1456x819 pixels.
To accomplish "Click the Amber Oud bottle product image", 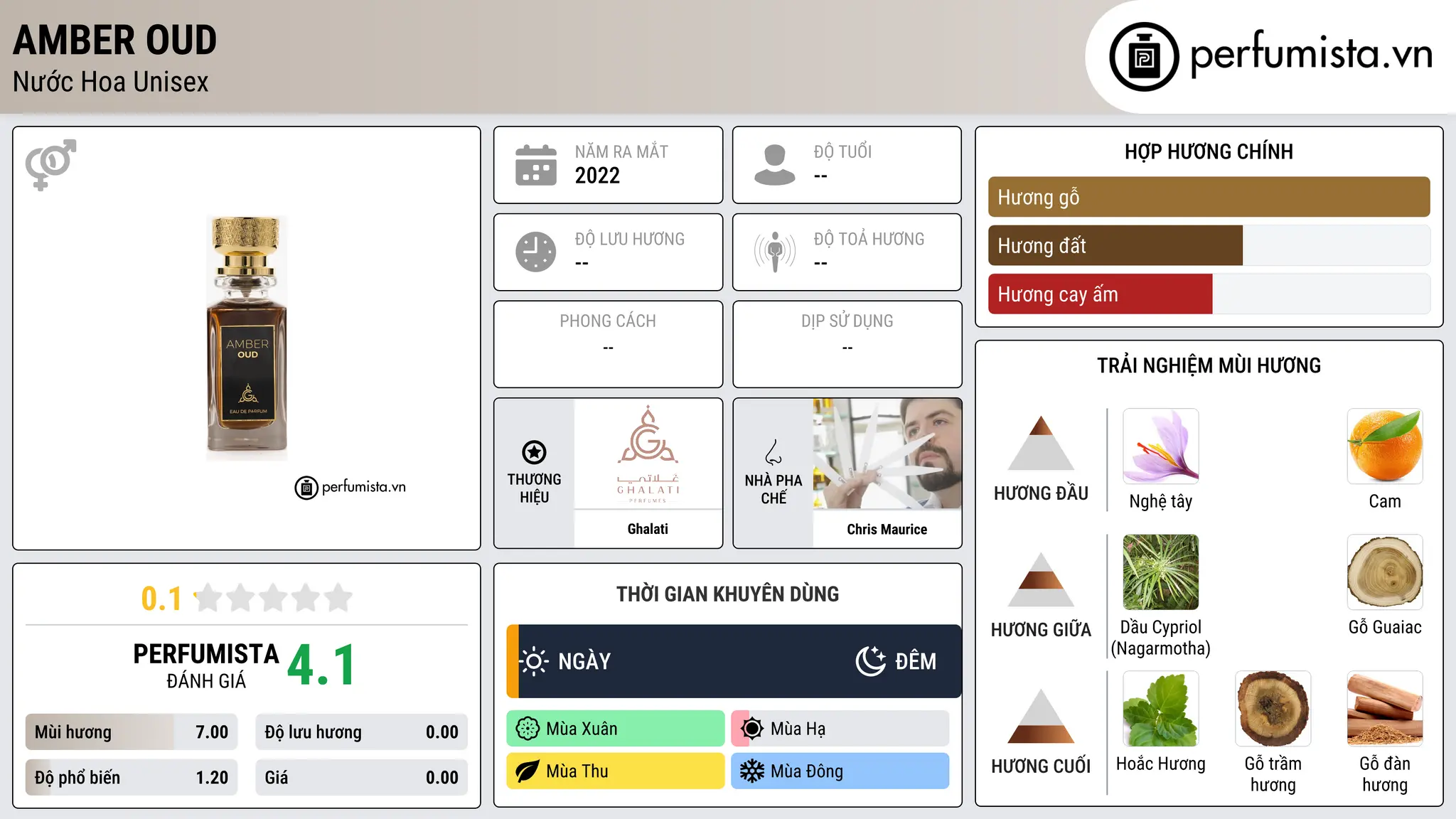I will 247,338.
